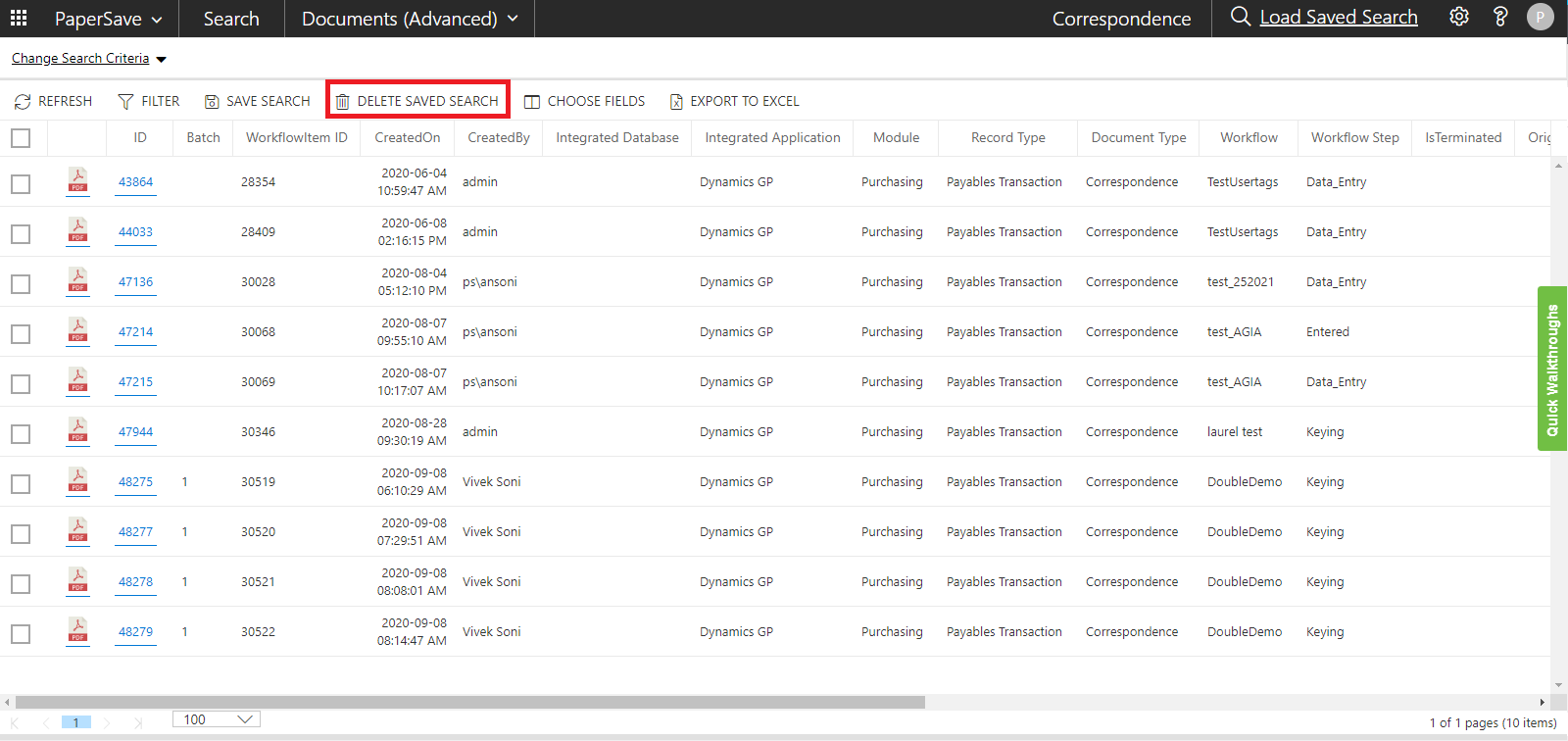Open the user profile avatar
Image resolution: width=1568 pixels, height=741 pixels.
[1540, 17]
